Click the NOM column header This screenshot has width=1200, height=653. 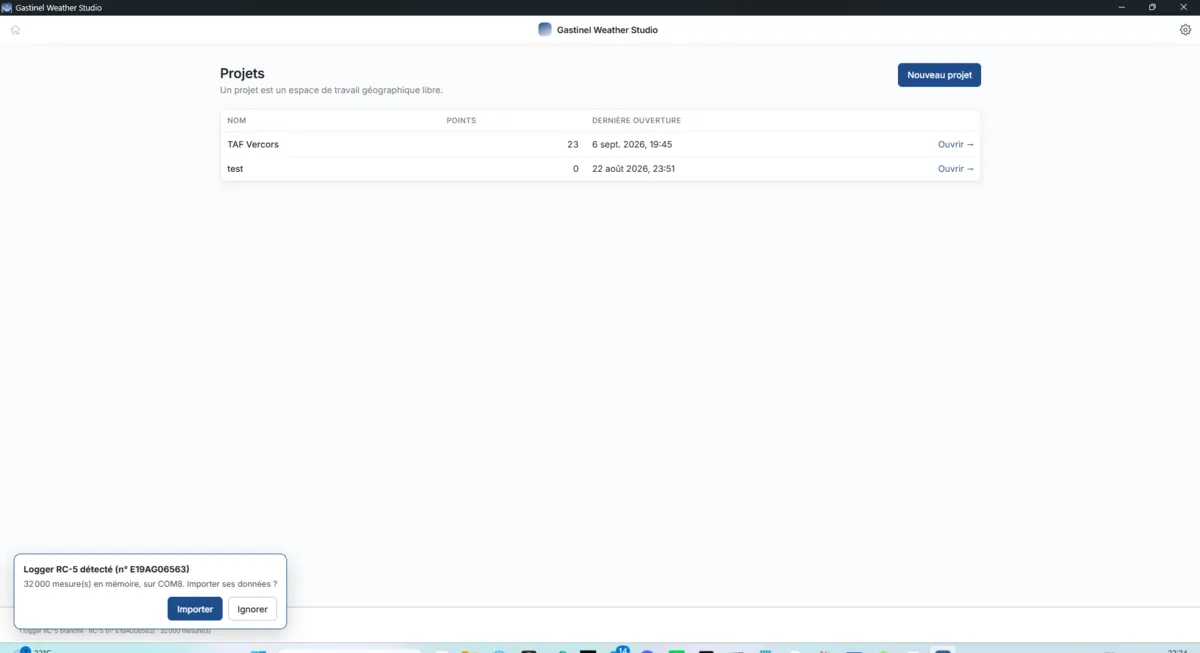(x=237, y=121)
